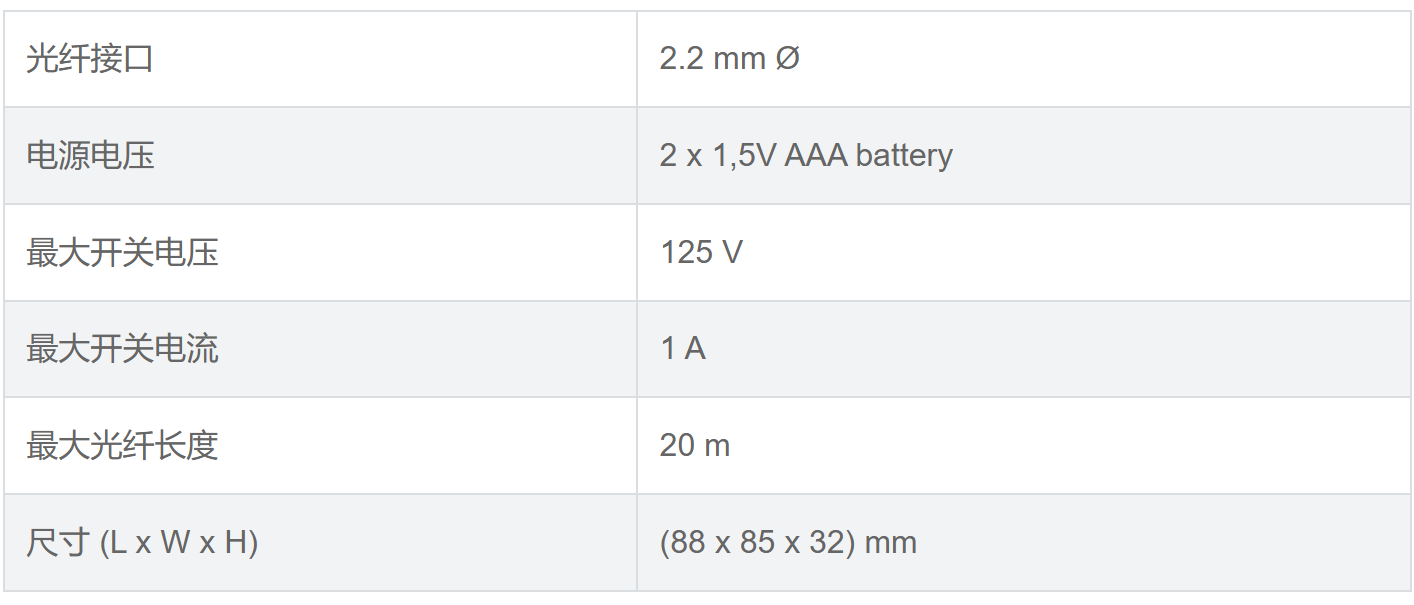Click the 最大开关电流 label
The width and height of the screenshot is (1414, 605).
122,349
